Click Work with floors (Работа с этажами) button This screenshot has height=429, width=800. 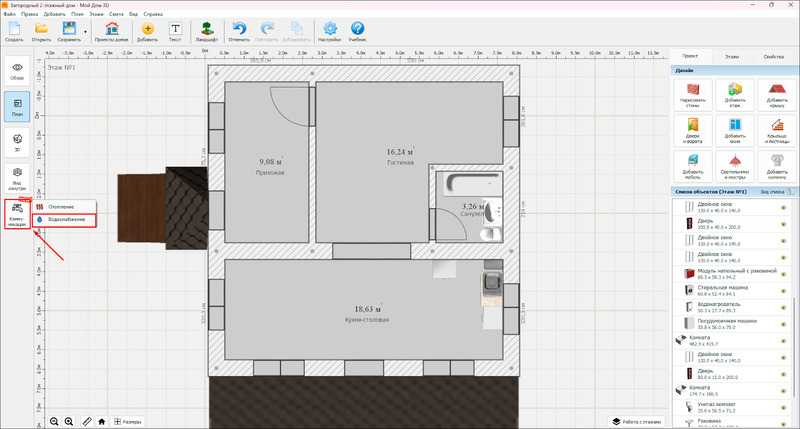coord(637,422)
